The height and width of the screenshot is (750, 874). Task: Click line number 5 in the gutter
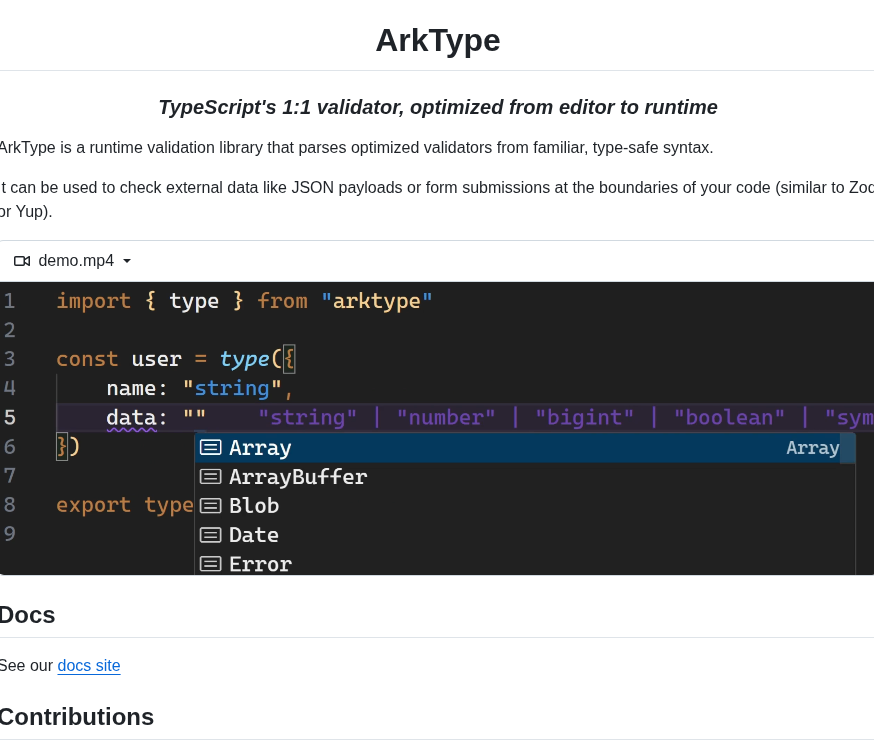coord(9,418)
